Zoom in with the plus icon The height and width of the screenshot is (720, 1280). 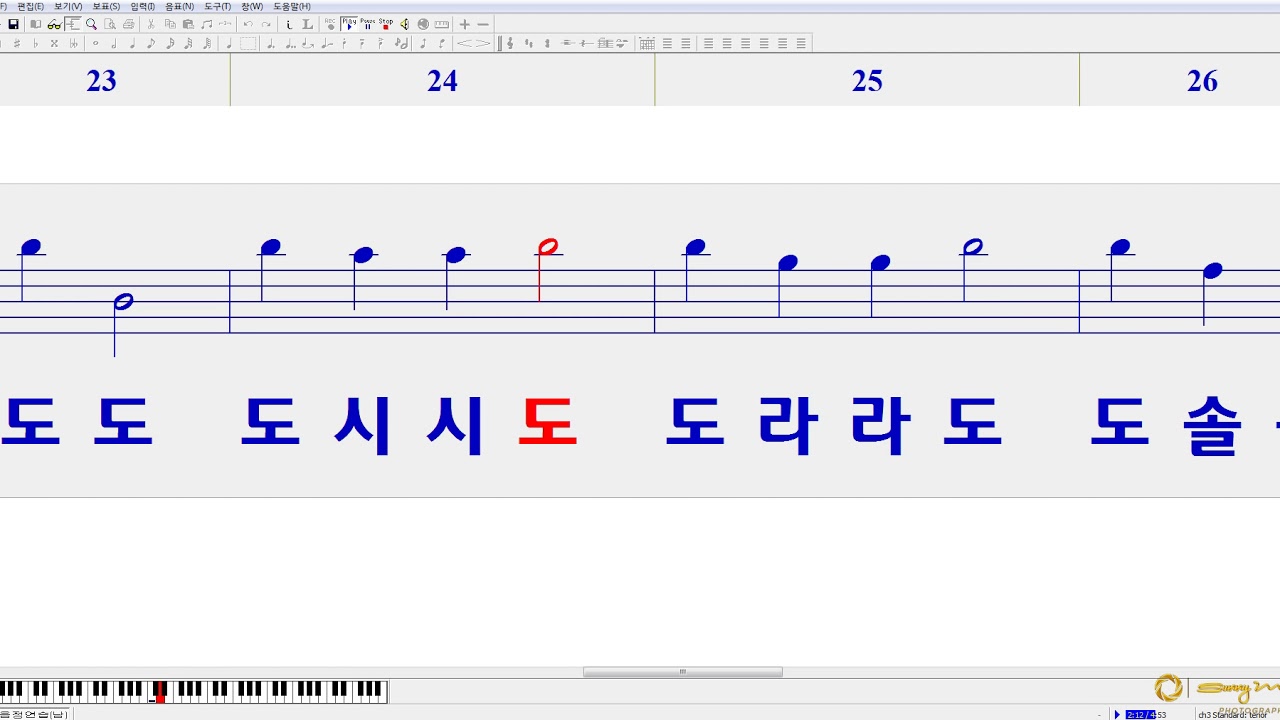coord(464,24)
